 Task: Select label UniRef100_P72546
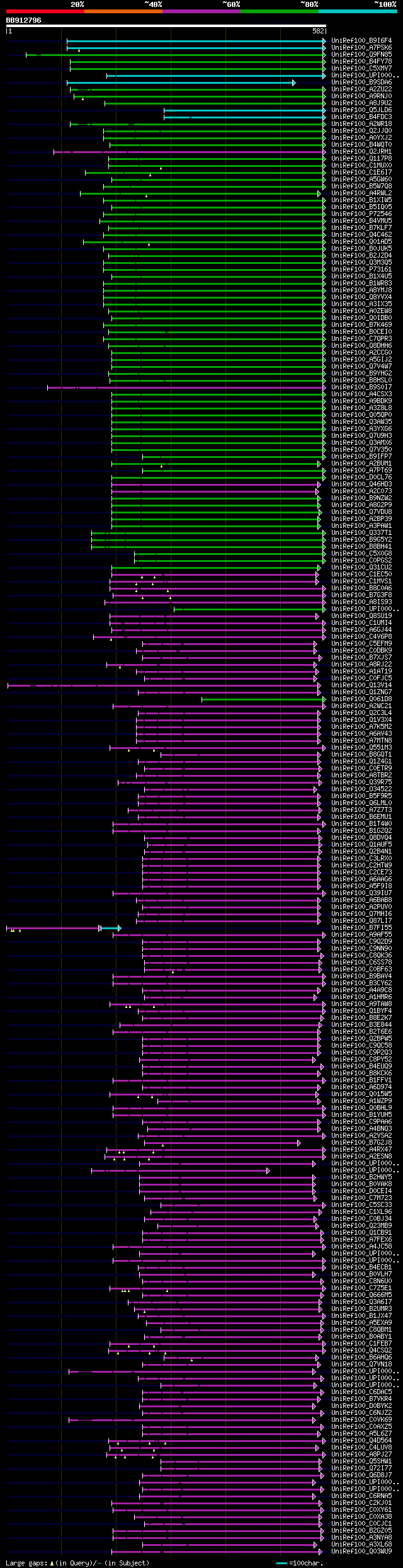pyautogui.click(x=361, y=214)
